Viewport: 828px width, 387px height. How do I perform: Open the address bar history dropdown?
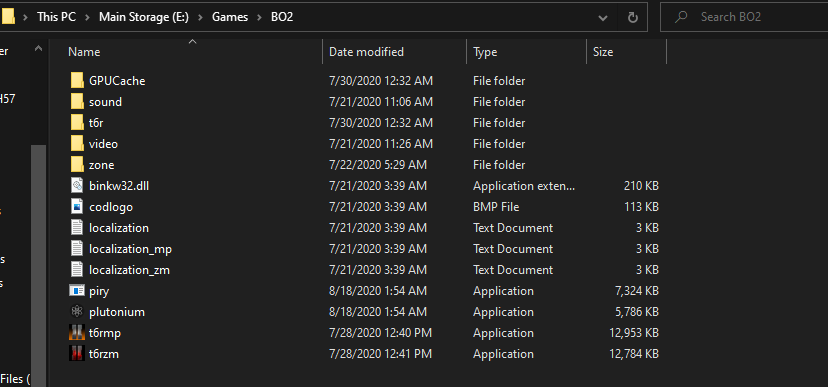coord(603,17)
